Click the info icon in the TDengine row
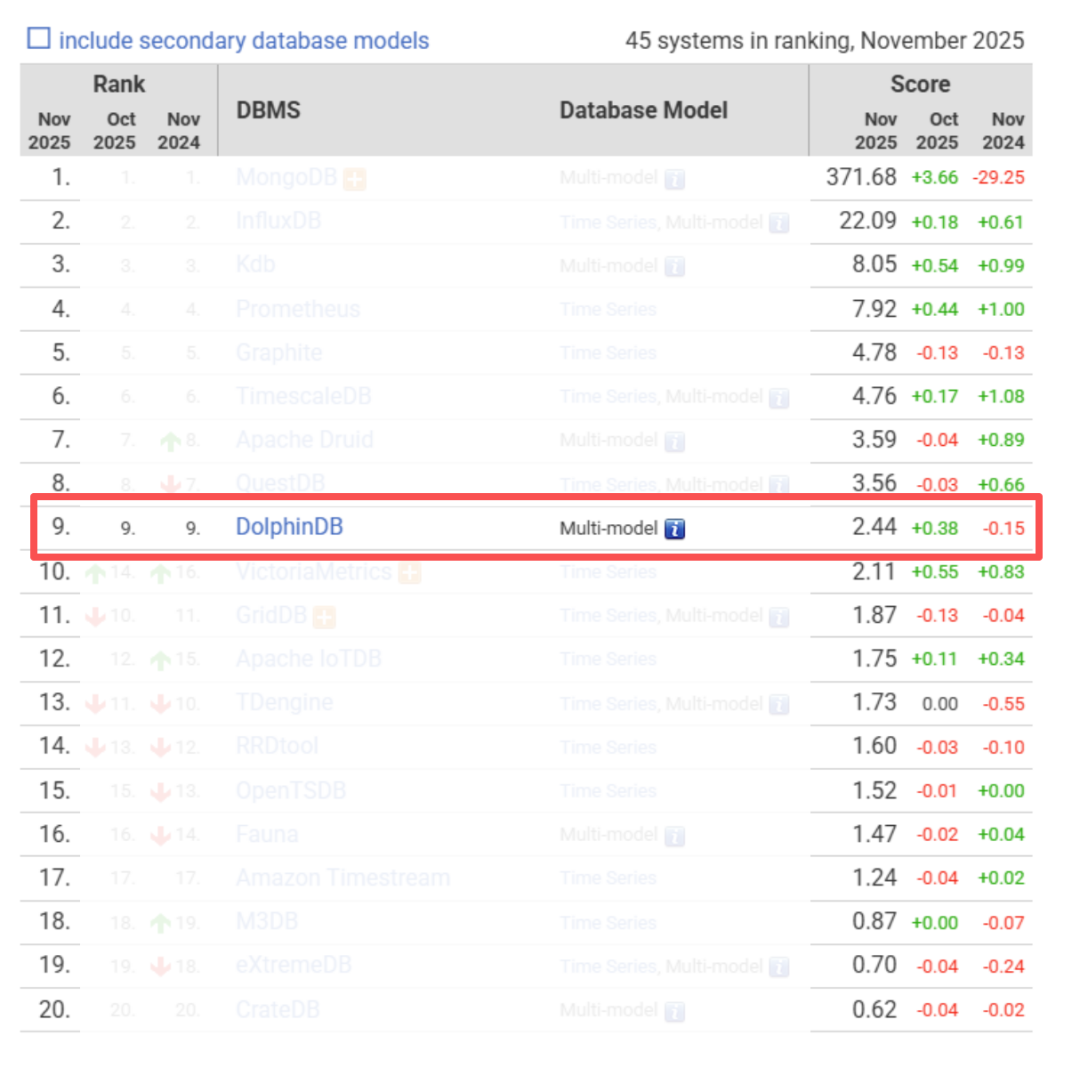 pyautogui.click(x=779, y=704)
